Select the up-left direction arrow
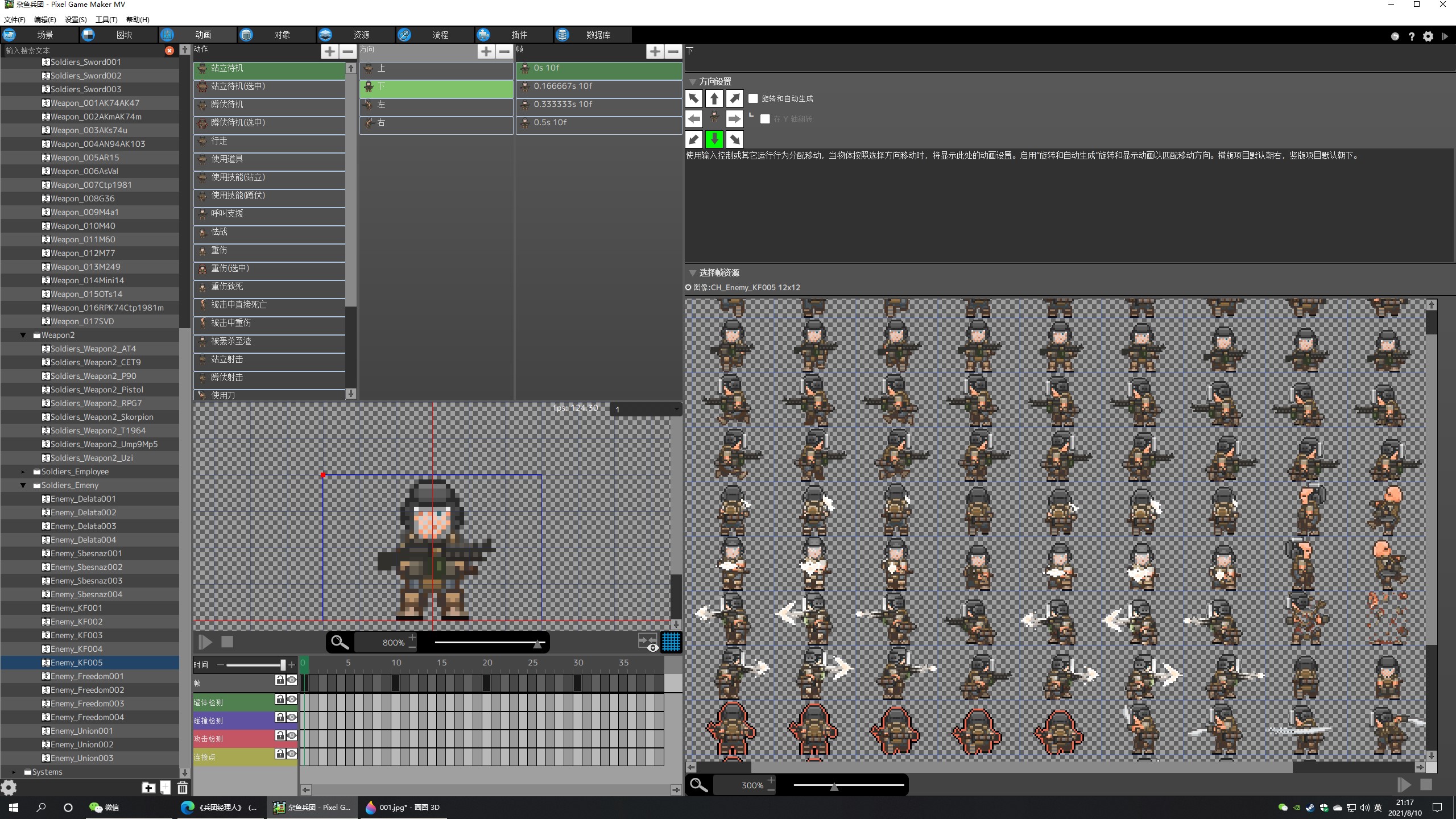1456x819 pixels. [x=693, y=98]
